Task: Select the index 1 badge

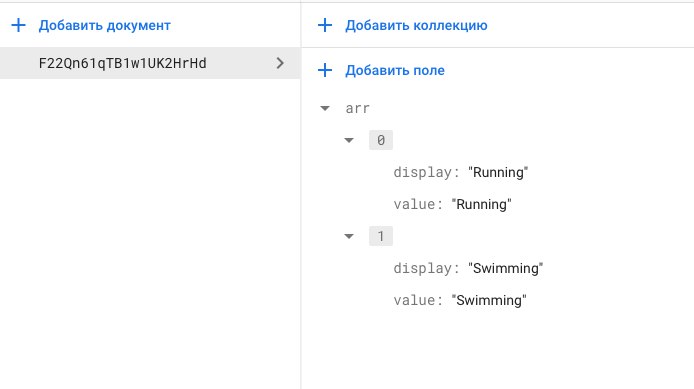Action: click(381, 236)
